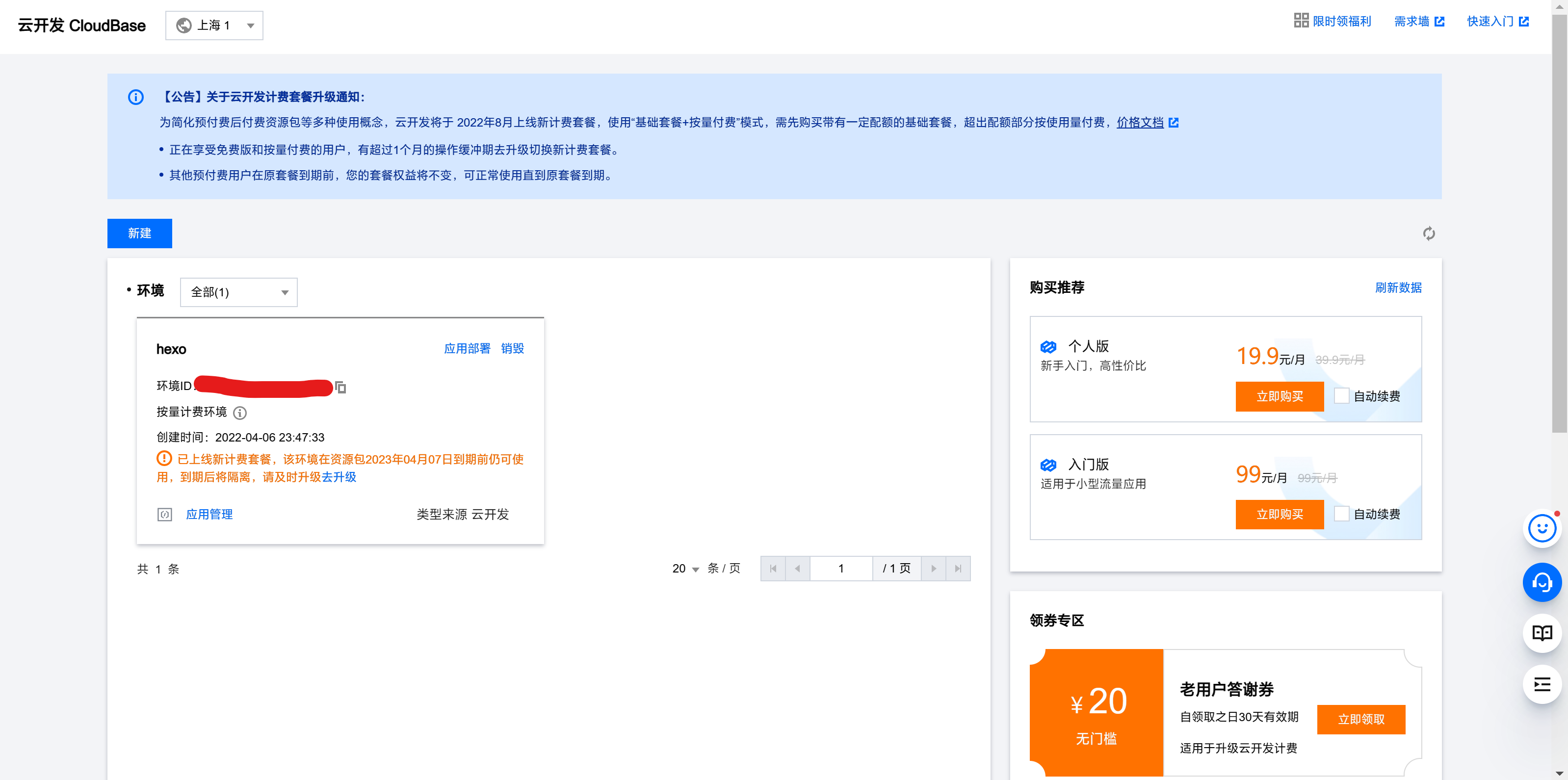Enable 自动续费 for the 入门版 plan
1568x780 pixels.
[1341, 514]
